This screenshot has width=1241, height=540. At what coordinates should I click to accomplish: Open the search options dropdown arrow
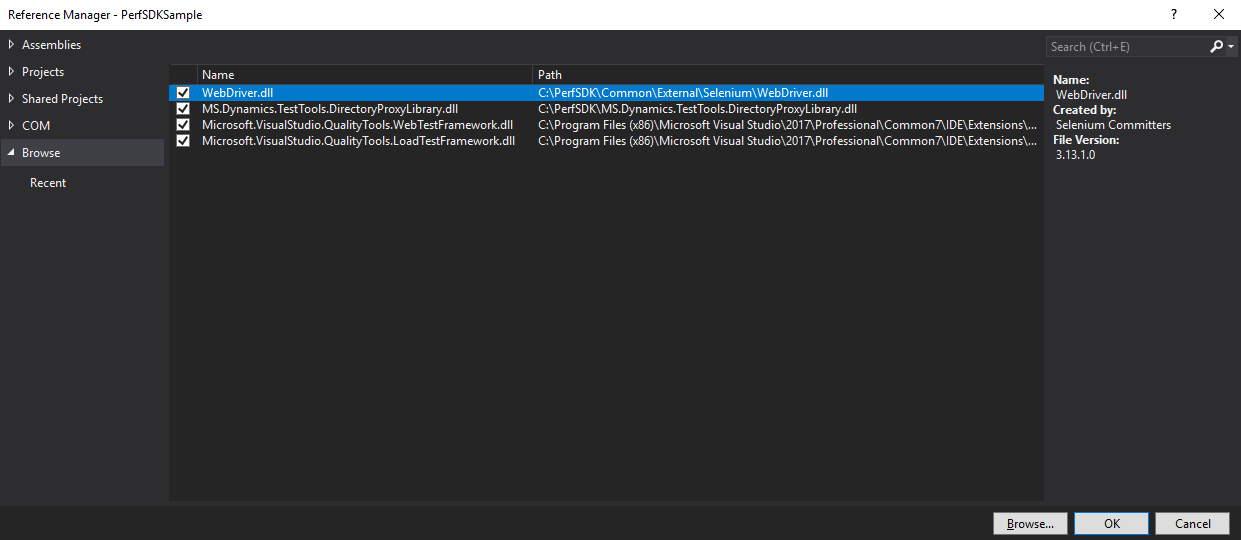coord(1231,47)
